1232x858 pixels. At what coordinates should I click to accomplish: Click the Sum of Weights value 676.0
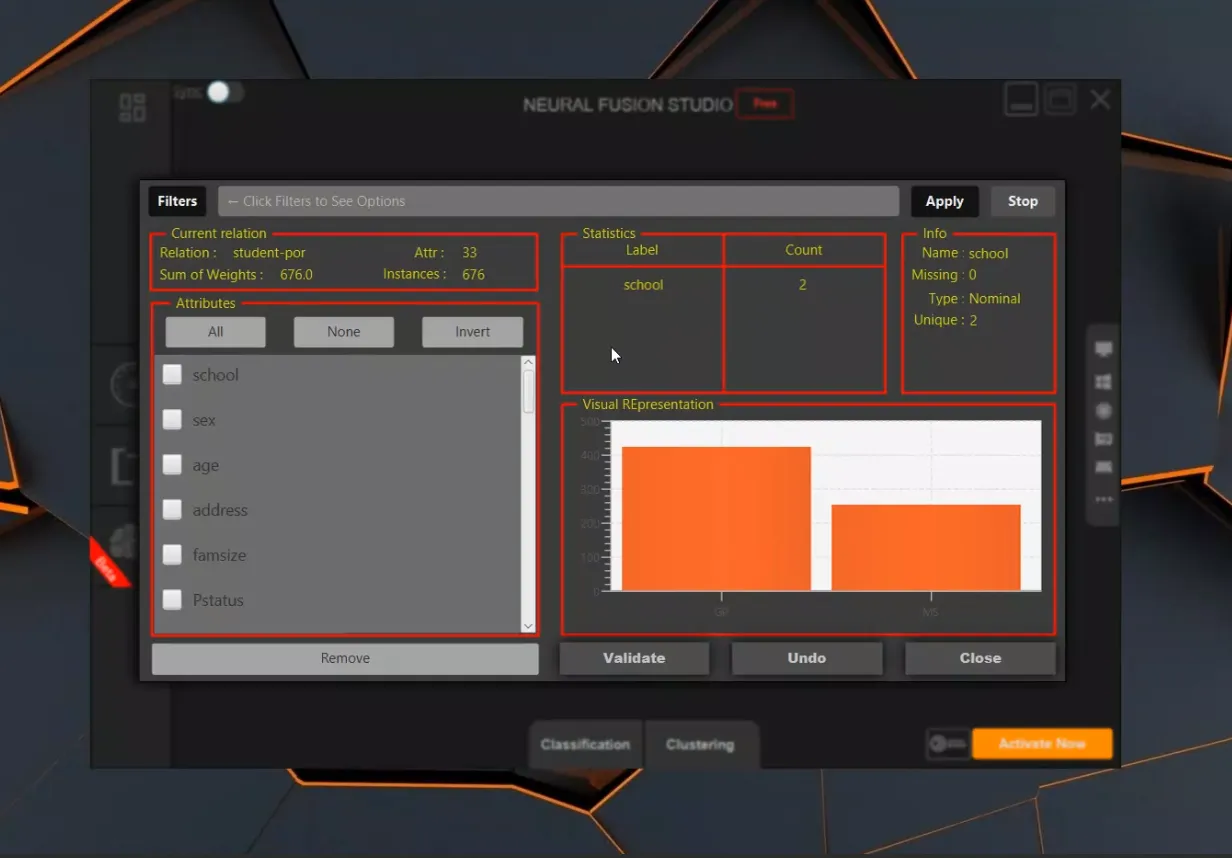click(x=296, y=275)
